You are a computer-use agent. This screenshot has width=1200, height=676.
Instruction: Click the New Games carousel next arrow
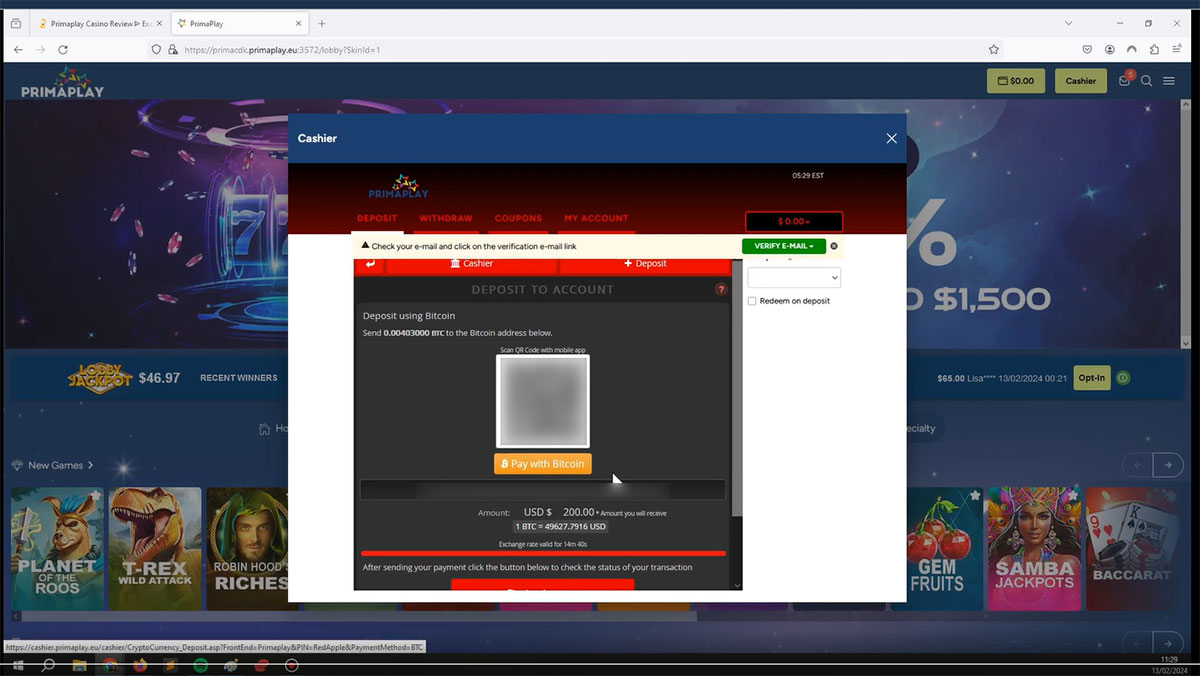(1167, 464)
